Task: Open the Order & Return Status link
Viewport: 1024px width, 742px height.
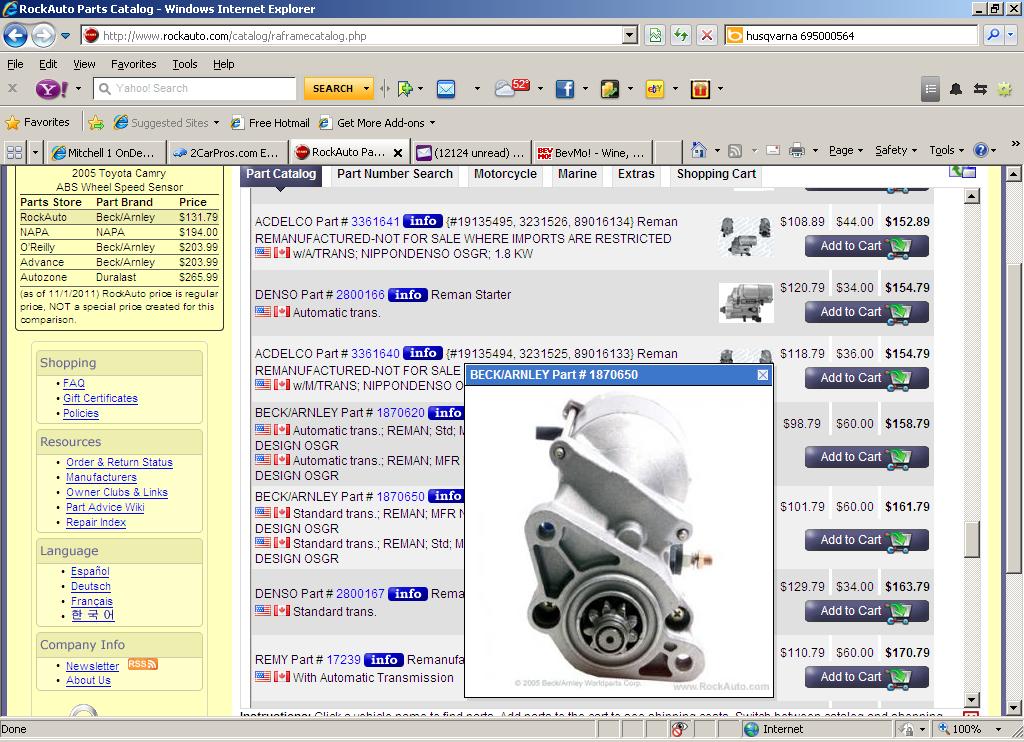Action: coord(119,463)
